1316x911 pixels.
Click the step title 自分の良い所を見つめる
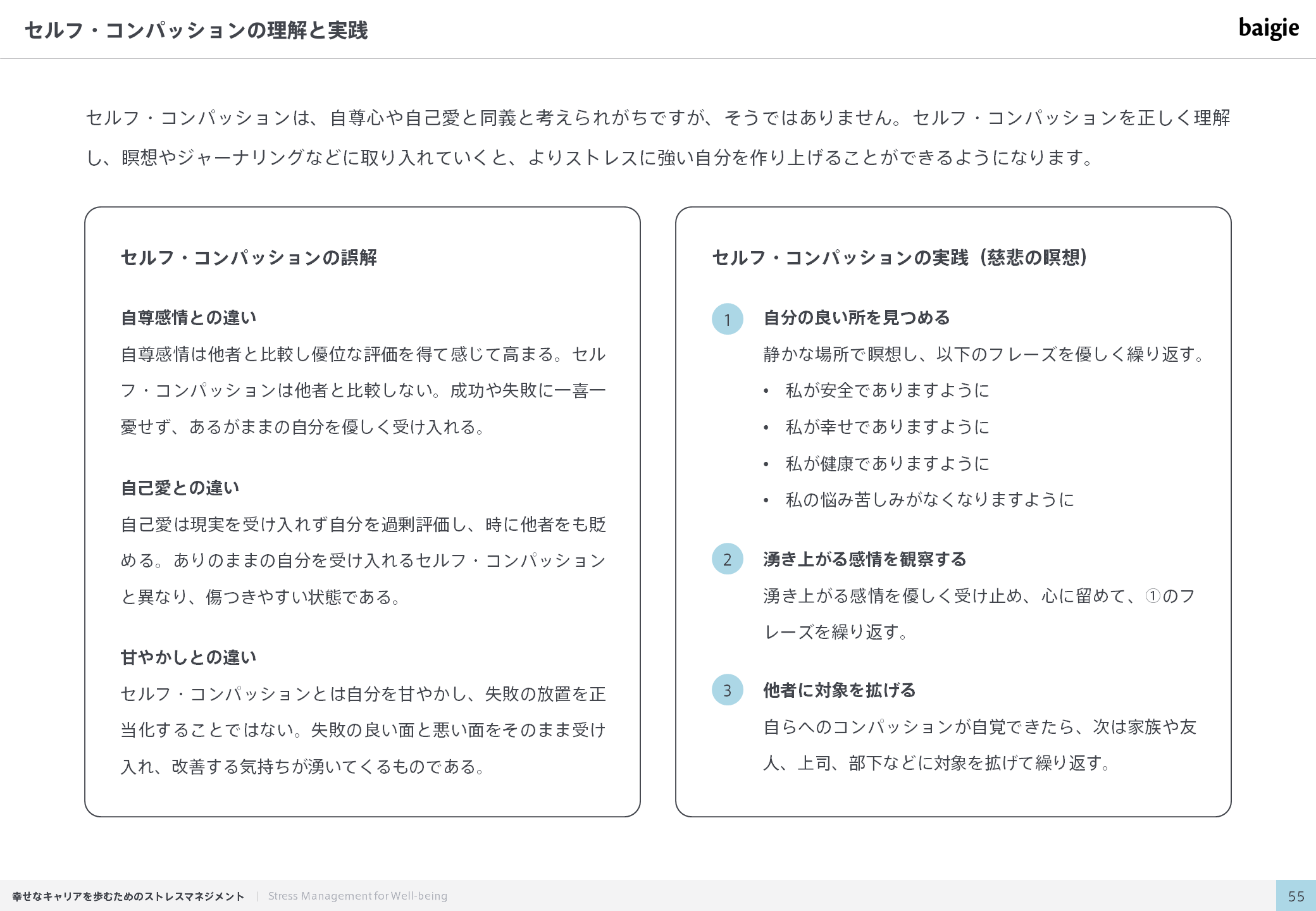tap(857, 318)
